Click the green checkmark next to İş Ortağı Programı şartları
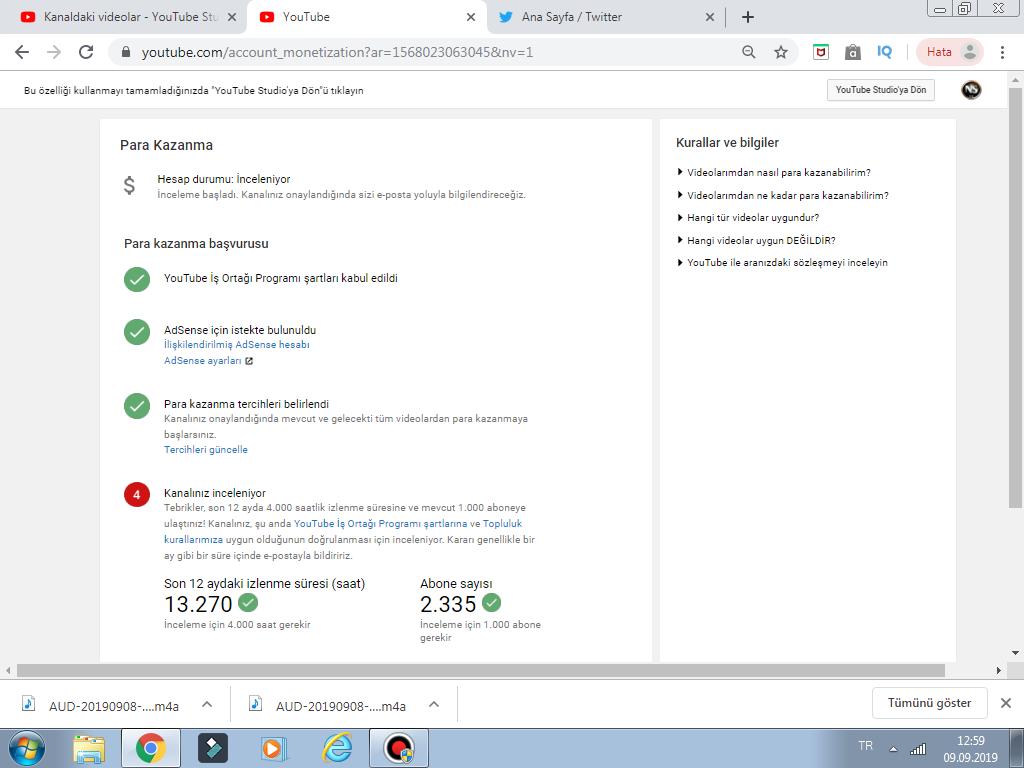Viewport: 1024px width, 768px height. point(136,280)
